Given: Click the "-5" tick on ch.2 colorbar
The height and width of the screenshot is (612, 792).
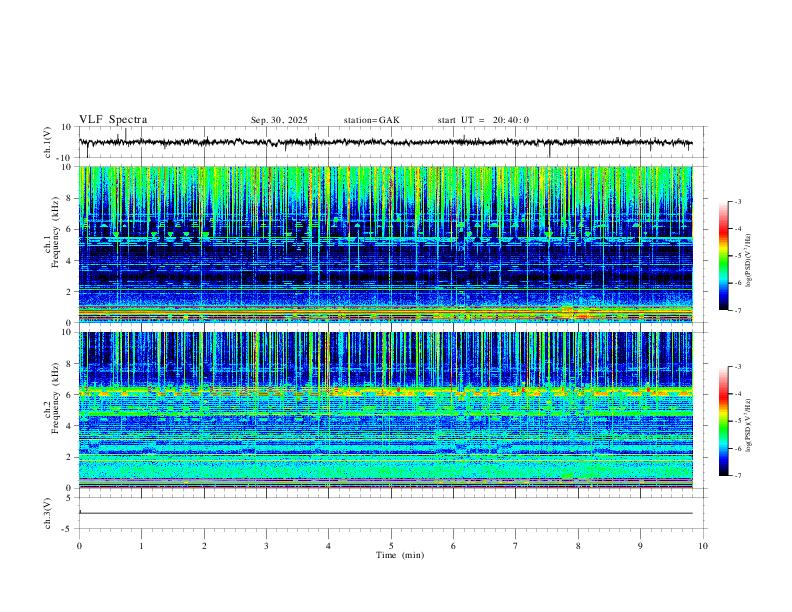Looking at the screenshot, I should pyautogui.click(x=738, y=421).
